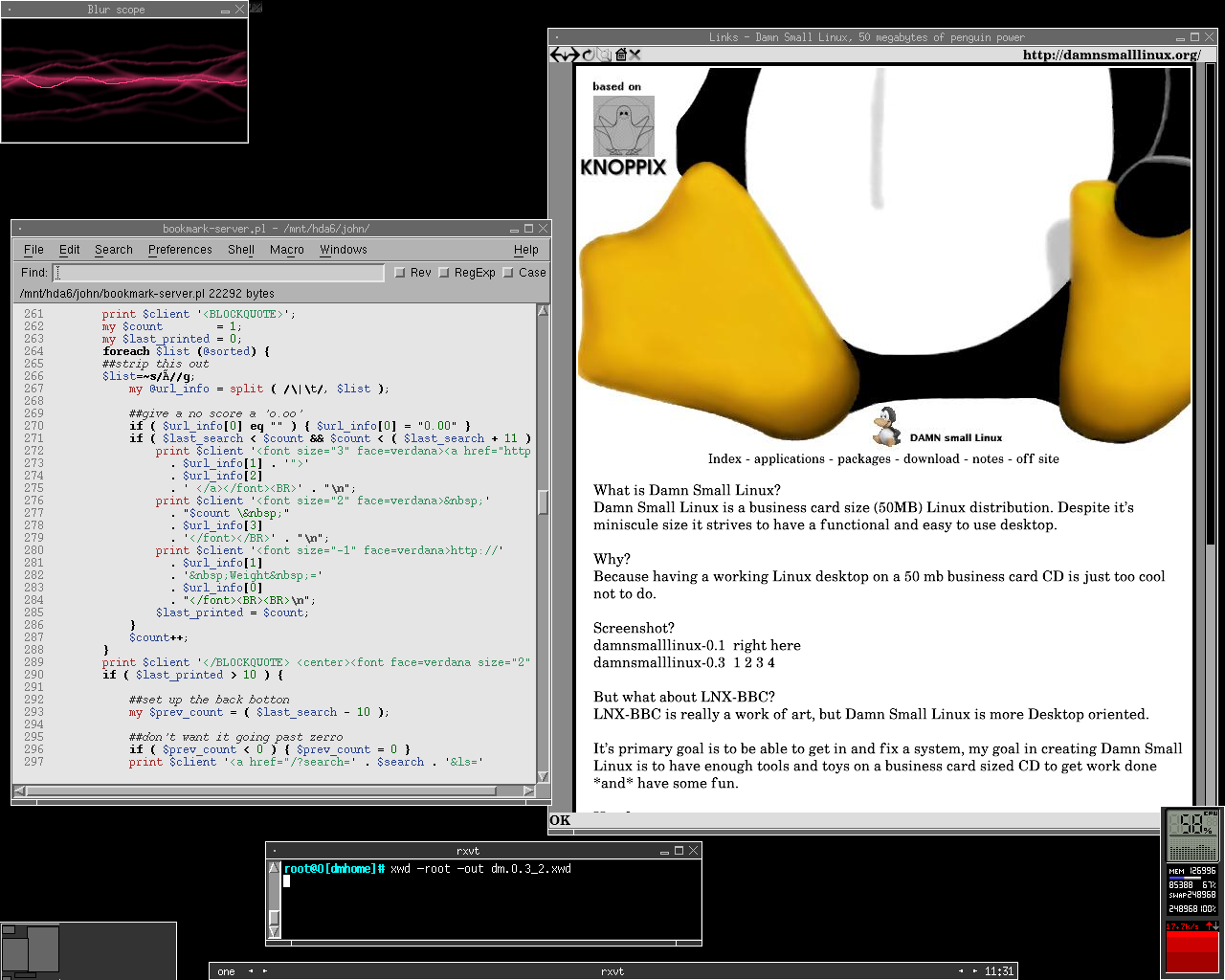Image resolution: width=1225 pixels, height=980 pixels.
Task: Follow the notes link
Action: point(988,458)
